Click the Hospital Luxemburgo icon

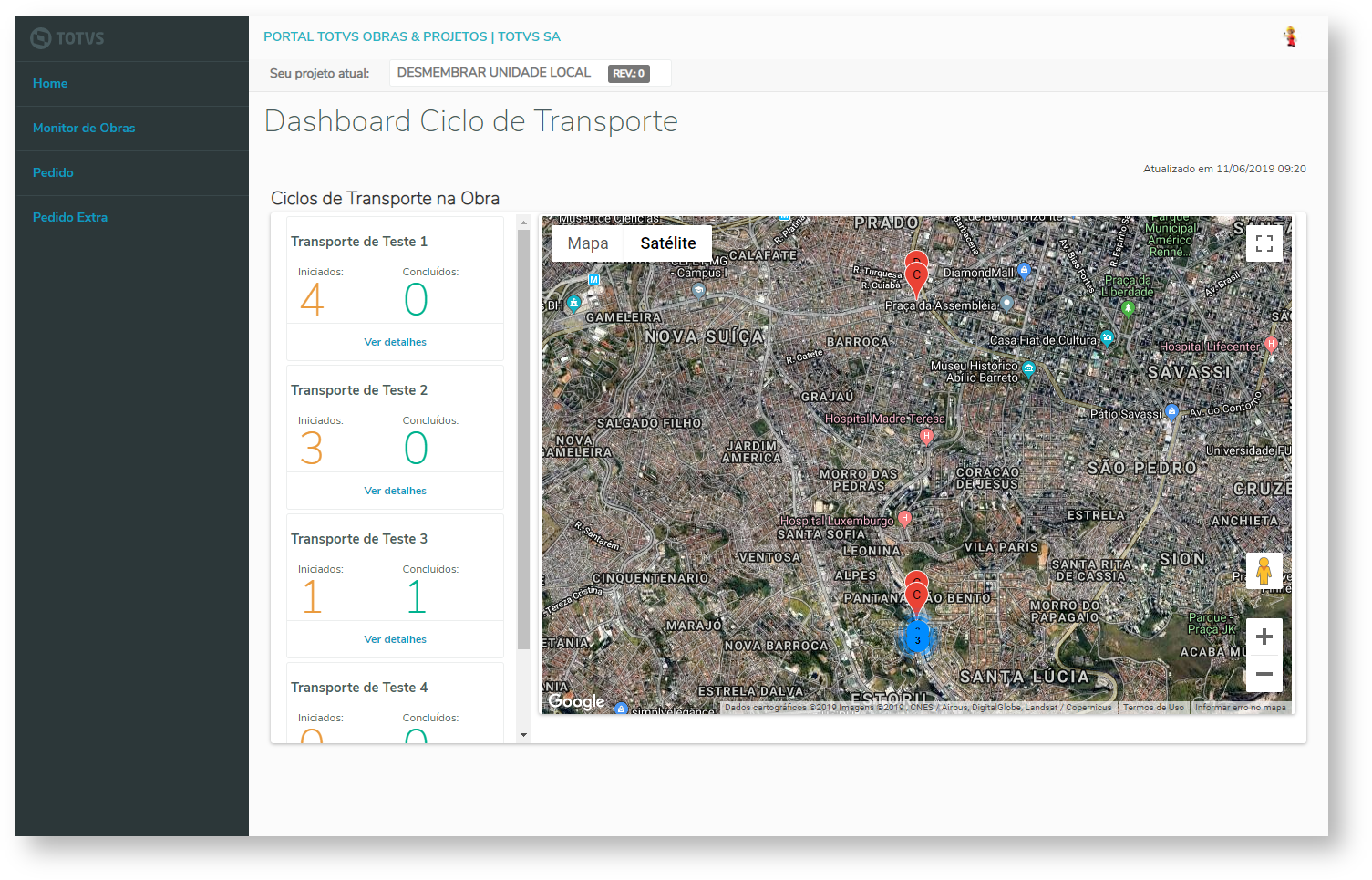pyautogui.click(x=904, y=519)
